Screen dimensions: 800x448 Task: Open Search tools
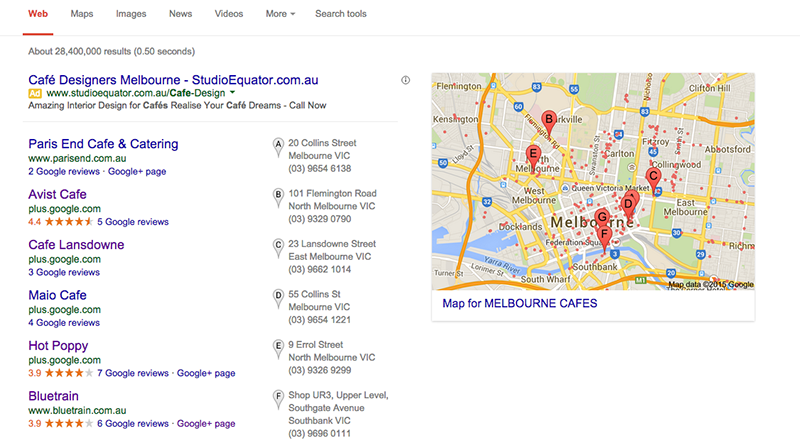(341, 14)
